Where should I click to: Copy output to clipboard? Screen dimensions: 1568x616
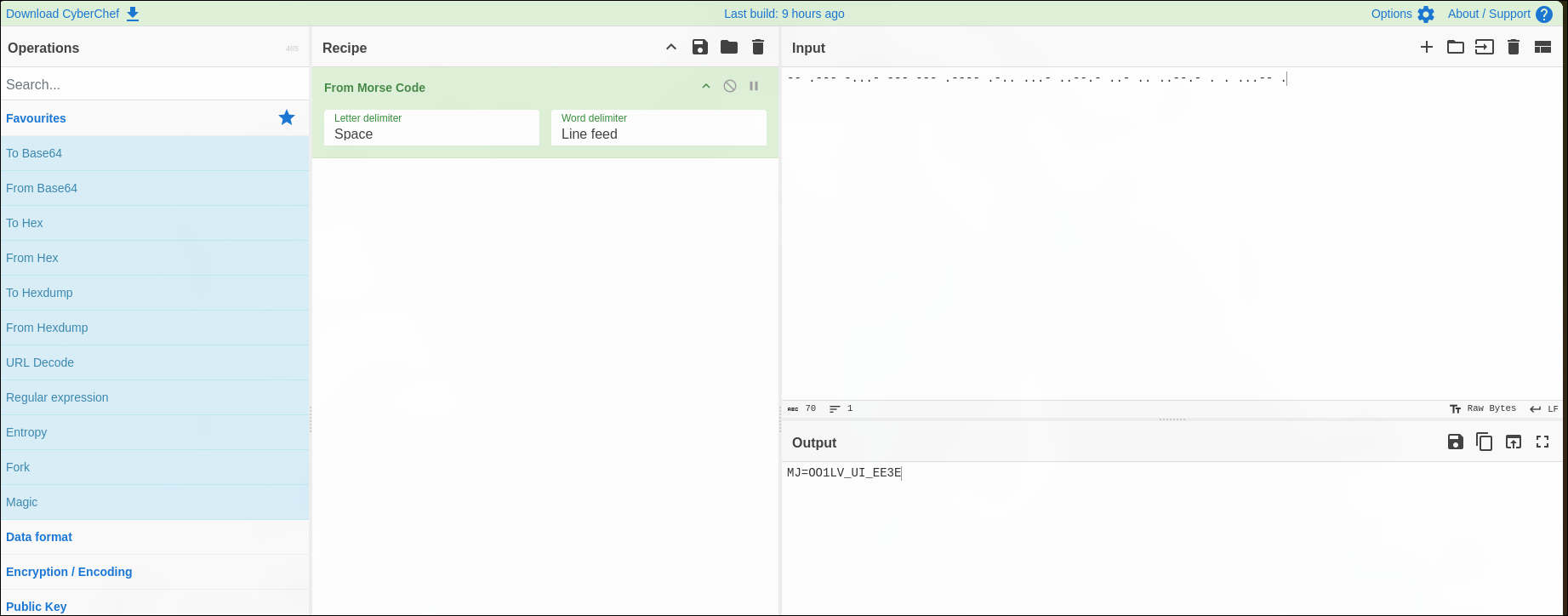click(1484, 442)
